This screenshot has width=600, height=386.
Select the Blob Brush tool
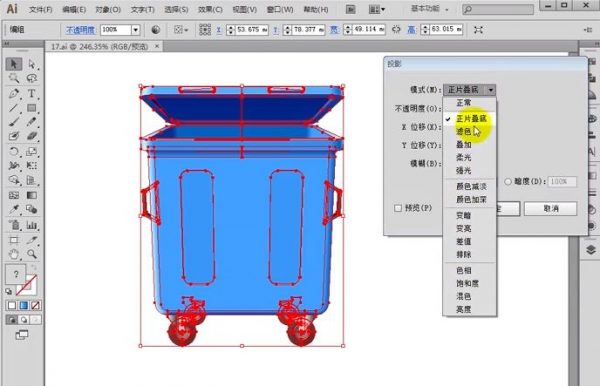tap(14, 136)
